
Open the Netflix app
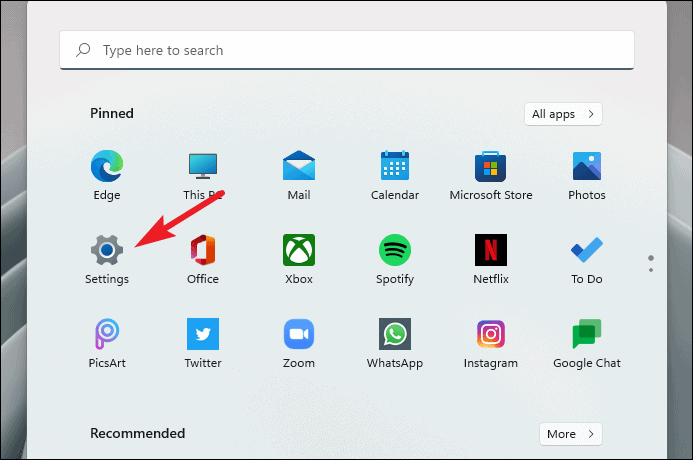[491, 250]
